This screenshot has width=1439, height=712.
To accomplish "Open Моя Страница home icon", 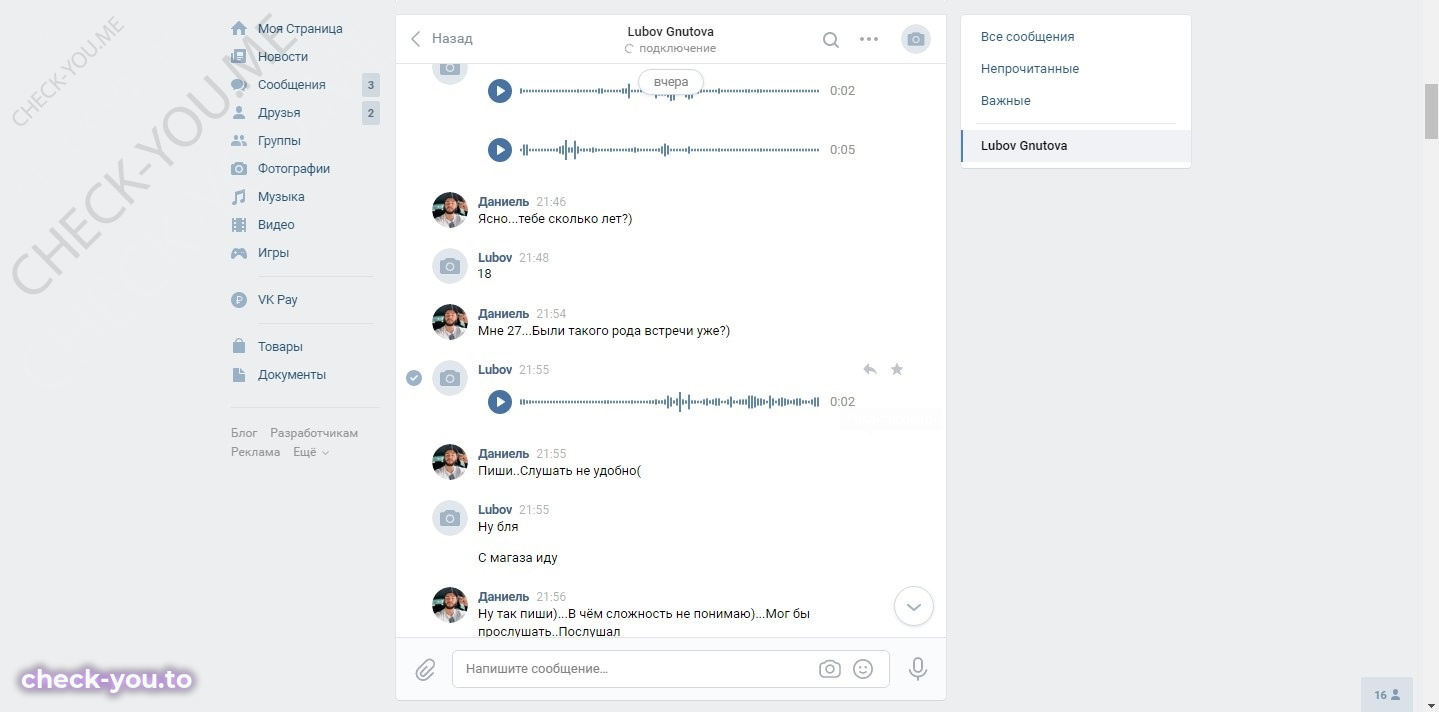I will pos(239,29).
